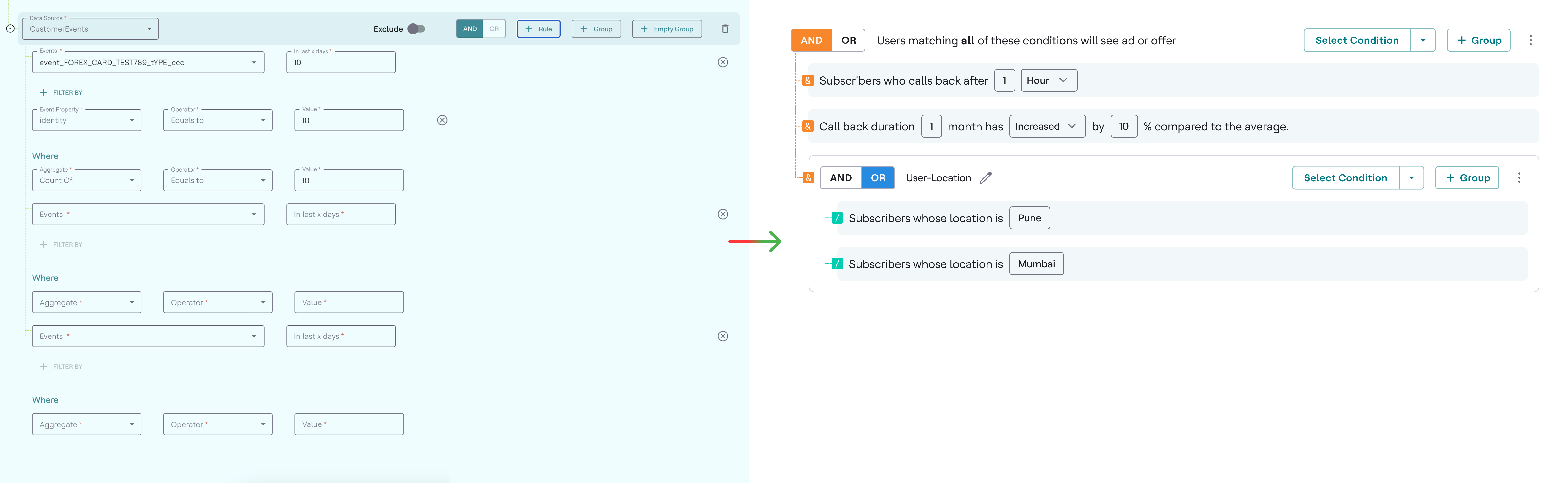Toggle the Exclude switch

pyautogui.click(x=416, y=29)
